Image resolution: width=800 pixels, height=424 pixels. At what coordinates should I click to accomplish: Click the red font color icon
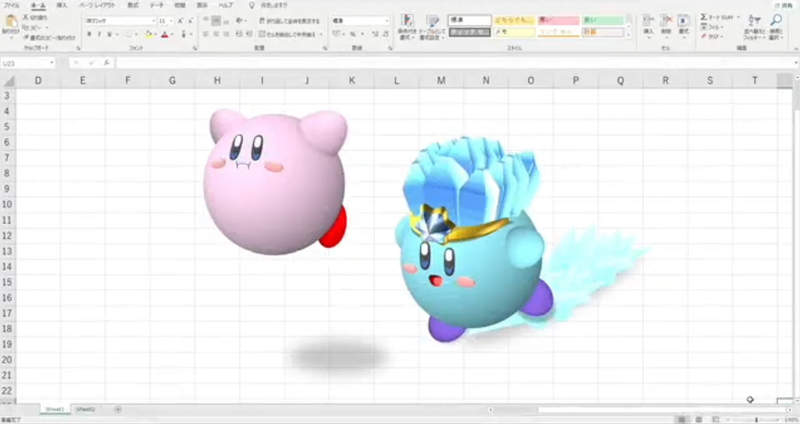[164, 34]
